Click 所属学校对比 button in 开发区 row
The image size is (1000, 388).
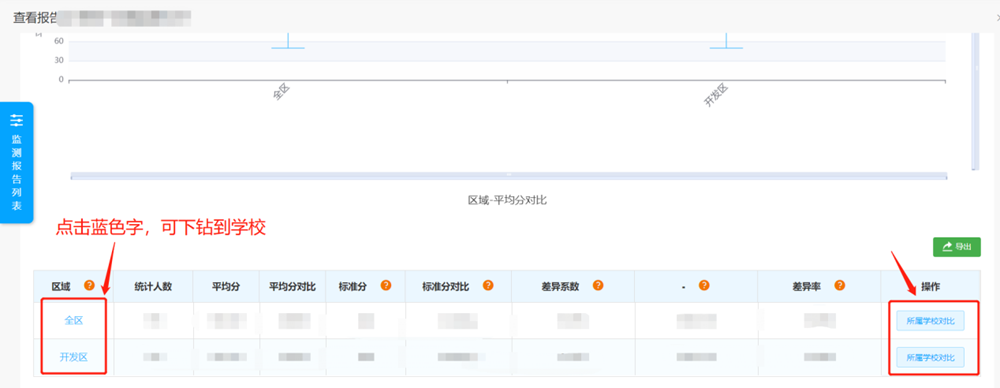930,357
